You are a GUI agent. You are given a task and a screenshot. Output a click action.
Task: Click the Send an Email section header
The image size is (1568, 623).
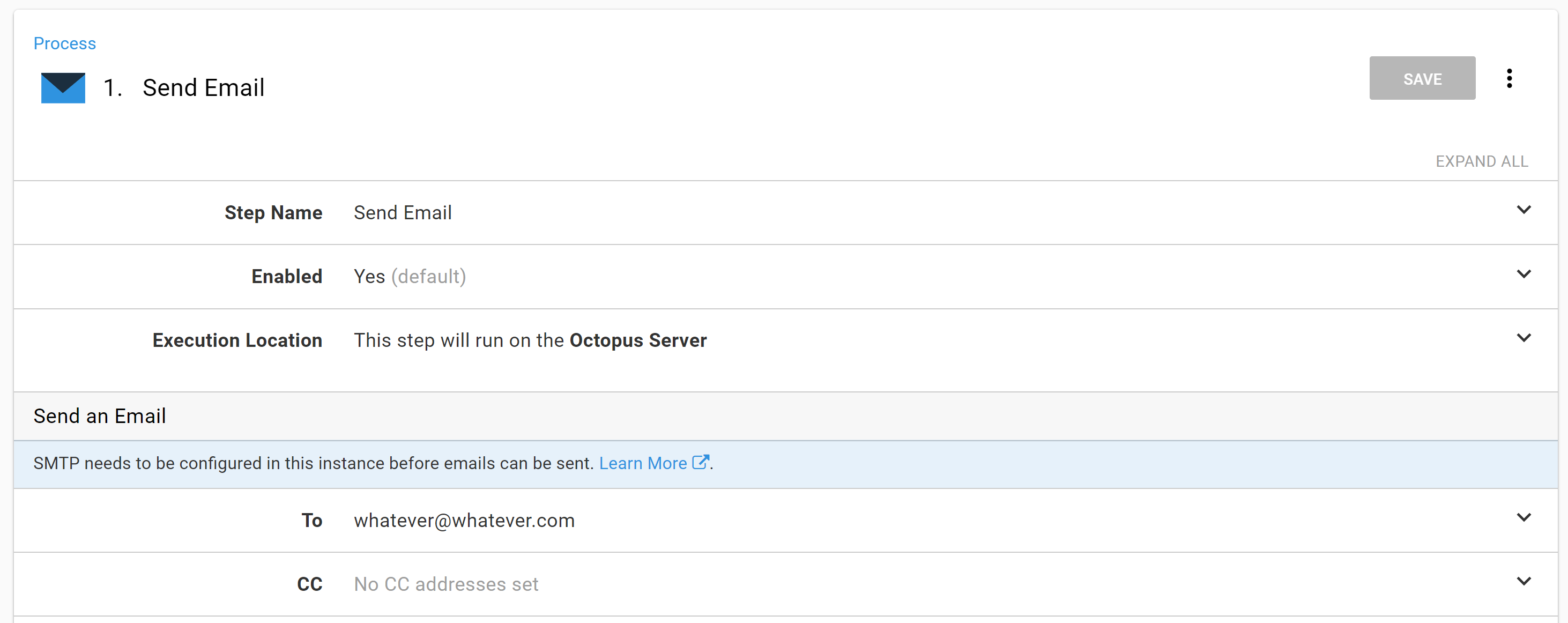tap(99, 416)
